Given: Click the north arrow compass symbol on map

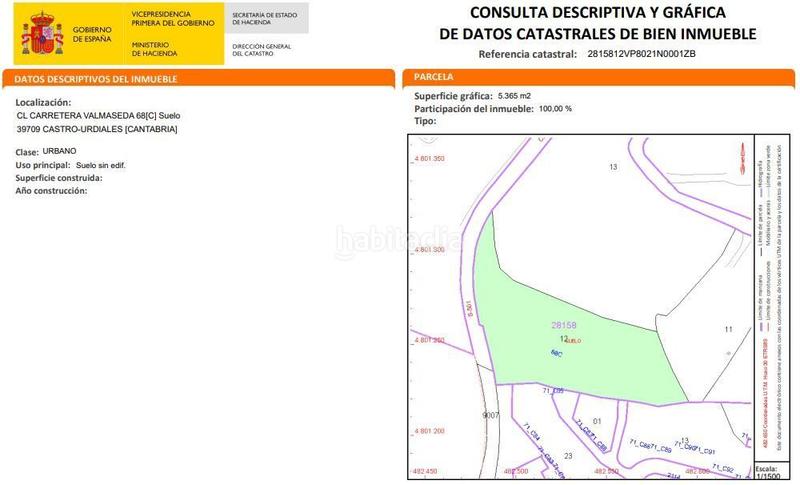Looking at the screenshot, I should [740, 156].
